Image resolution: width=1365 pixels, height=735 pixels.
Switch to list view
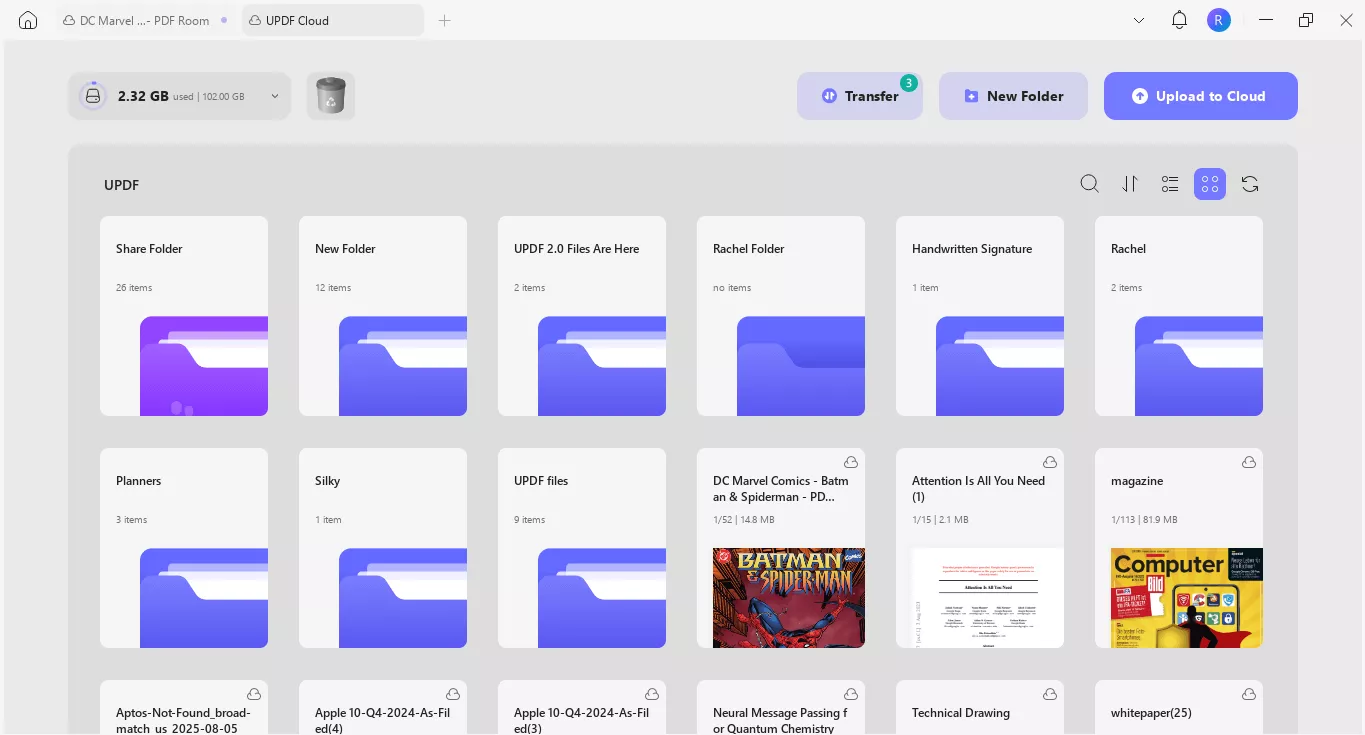tap(1170, 184)
